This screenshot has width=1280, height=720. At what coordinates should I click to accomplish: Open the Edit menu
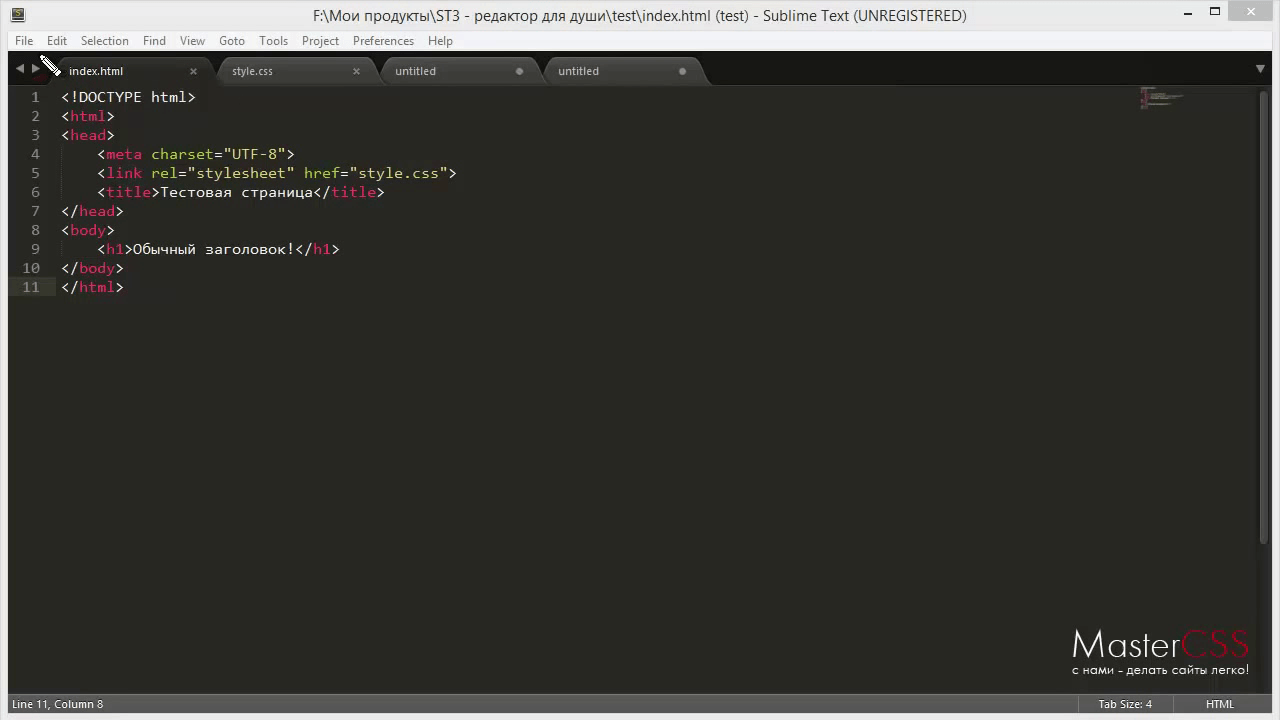[x=57, y=41]
